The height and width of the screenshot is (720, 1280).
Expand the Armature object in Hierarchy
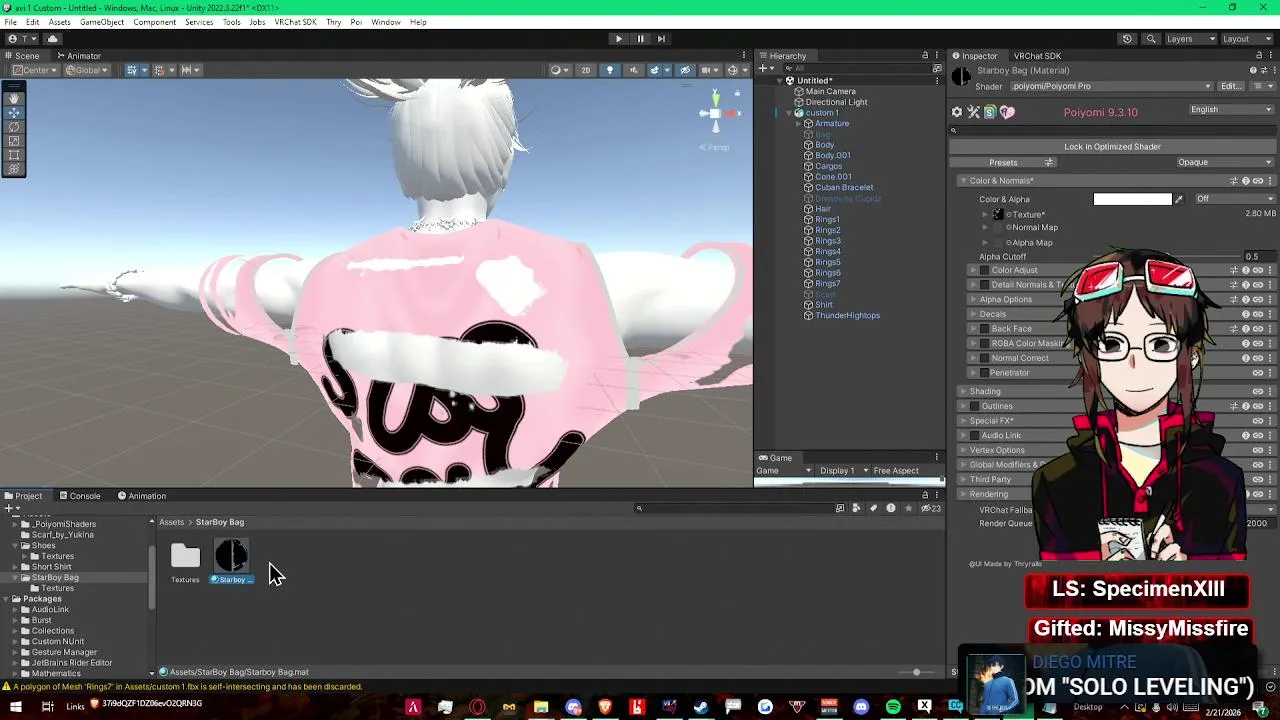799,124
